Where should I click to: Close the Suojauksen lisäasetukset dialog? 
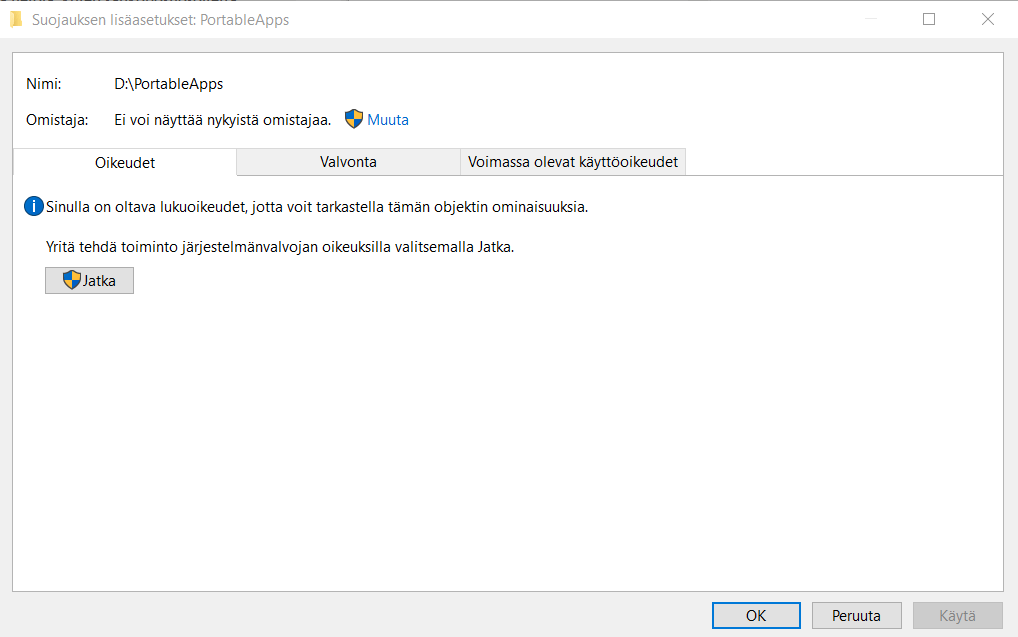(x=987, y=19)
